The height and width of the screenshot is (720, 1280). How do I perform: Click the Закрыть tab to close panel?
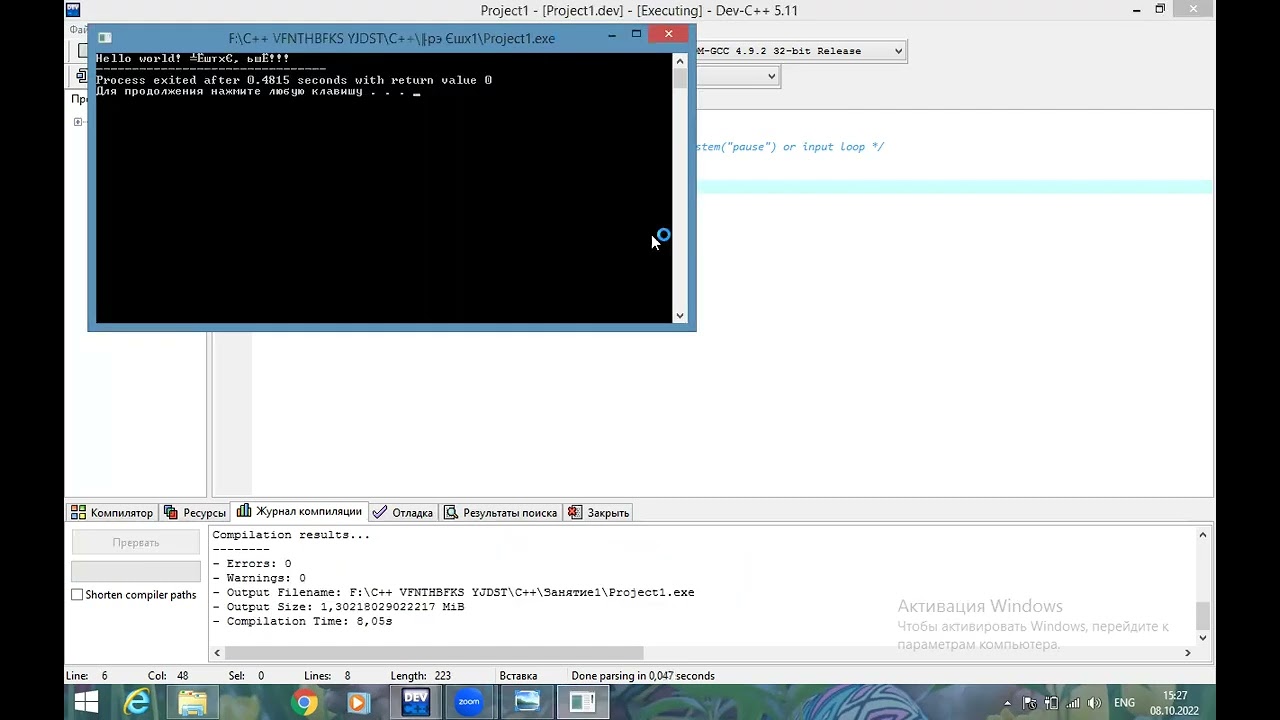[x=598, y=512]
